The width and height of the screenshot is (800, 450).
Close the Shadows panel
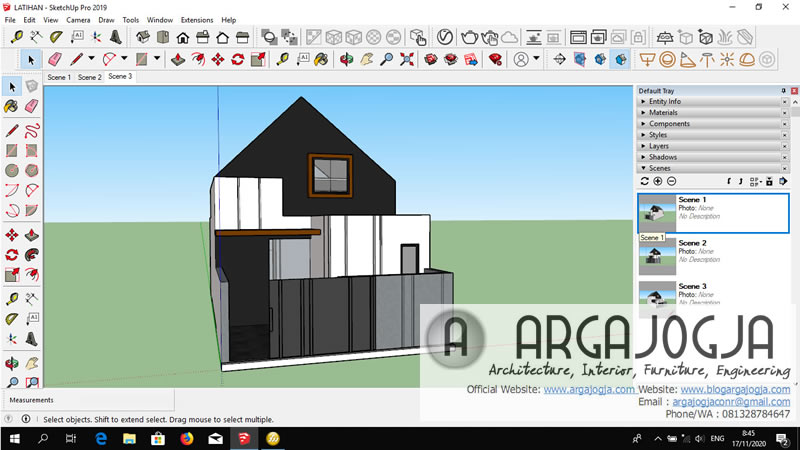click(x=785, y=157)
